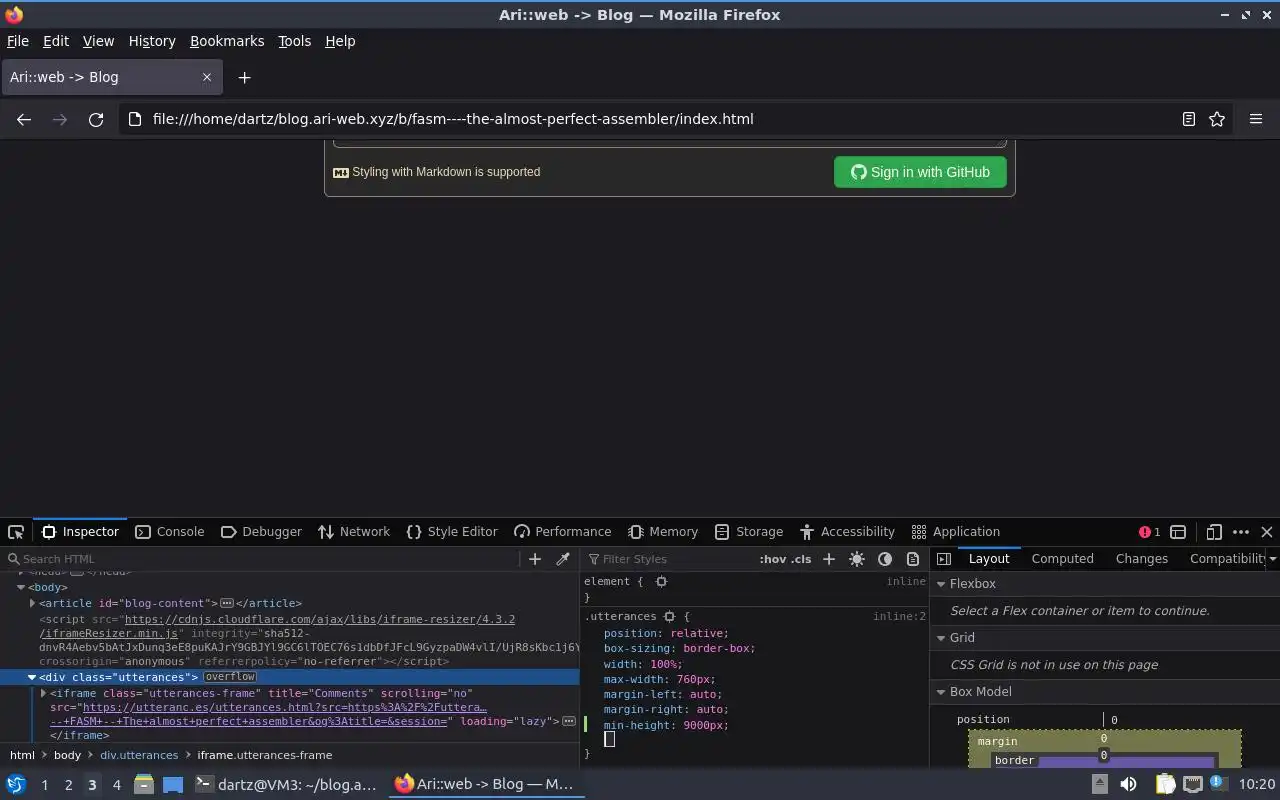Toggle the overflow badge on div.utterances

230,677
